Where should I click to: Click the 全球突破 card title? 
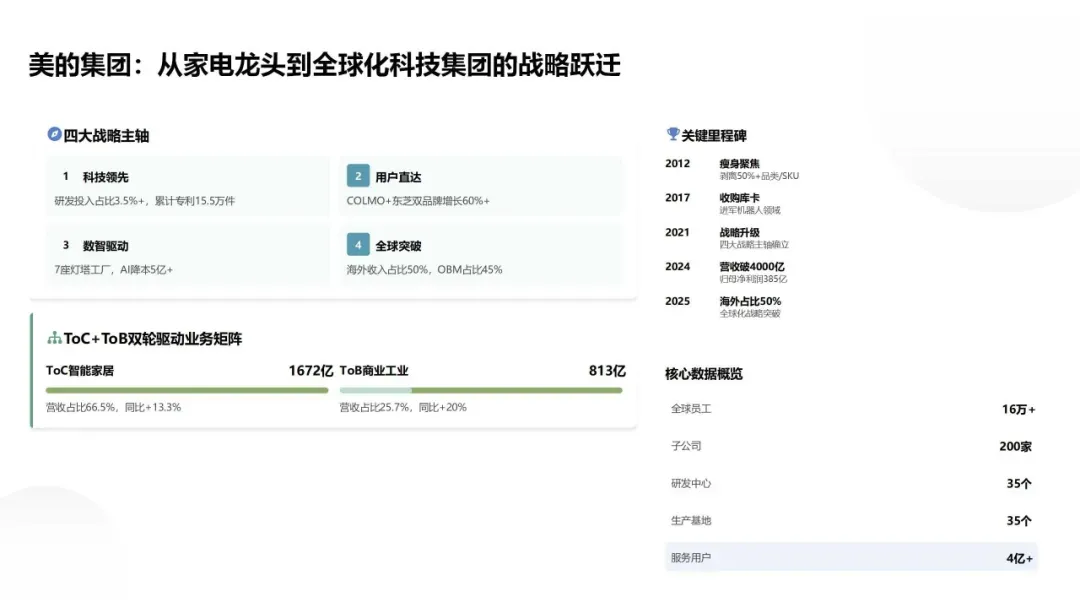pyautogui.click(x=398, y=246)
